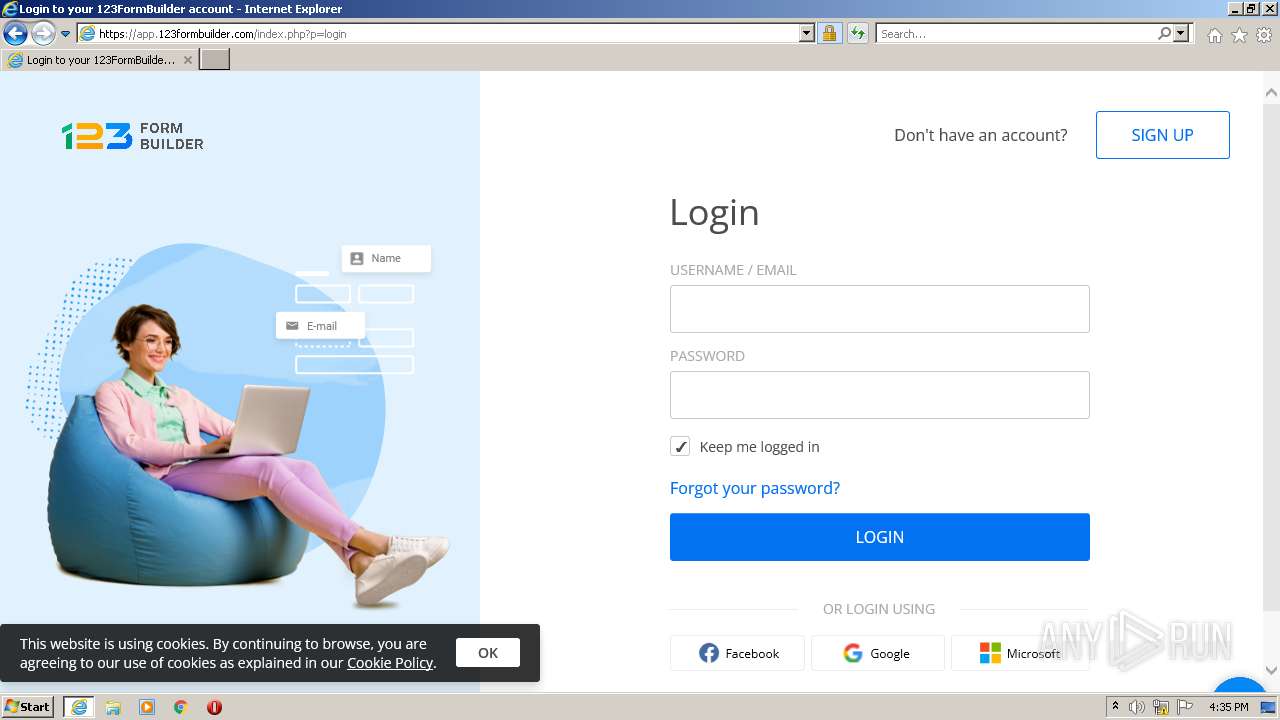Open a new browser tab

tap(215, 60)
